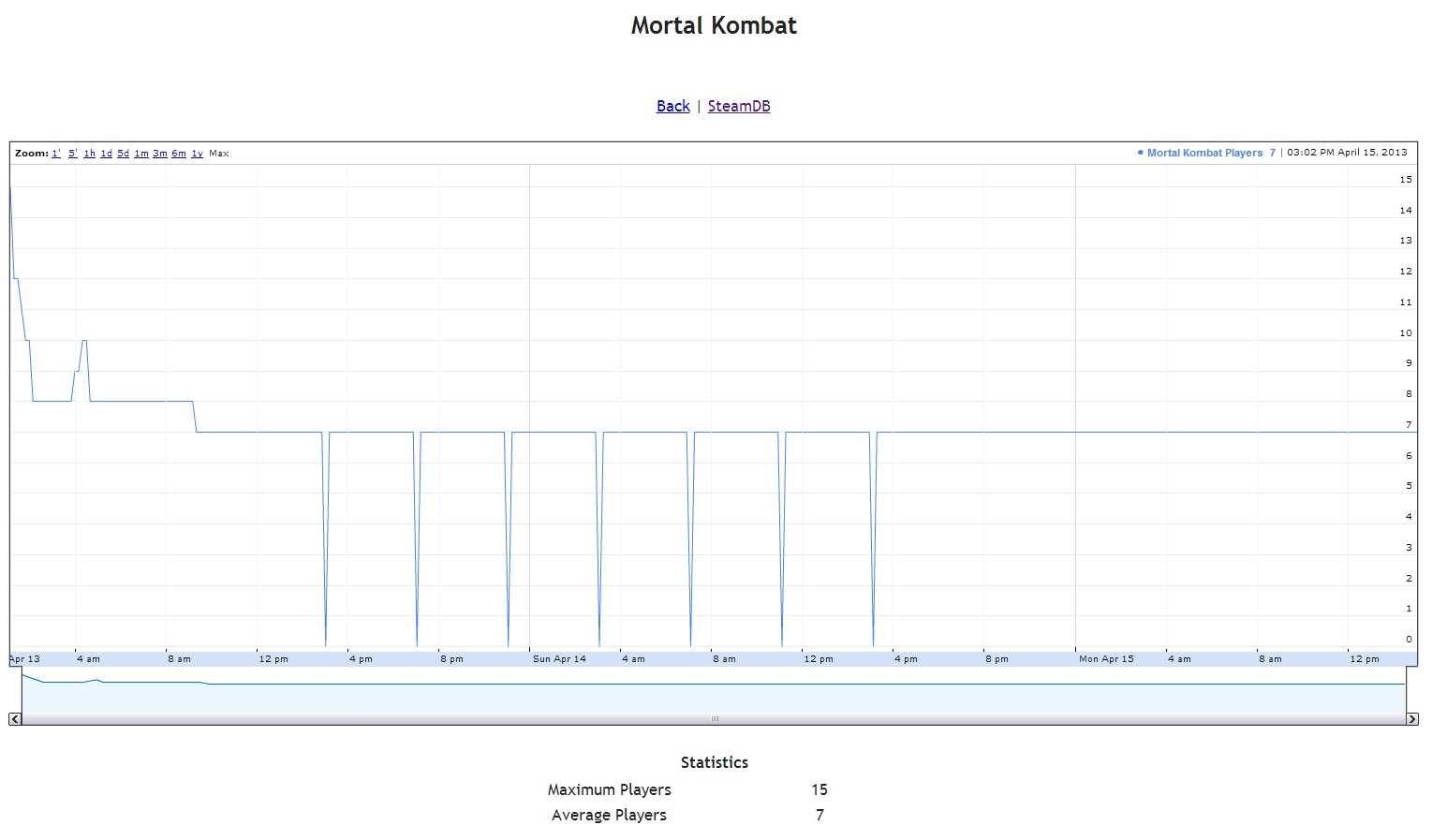The height and width of the screenshot is (840, 1447).
Task: Open the Back link
Action: [x=672, y=106]
